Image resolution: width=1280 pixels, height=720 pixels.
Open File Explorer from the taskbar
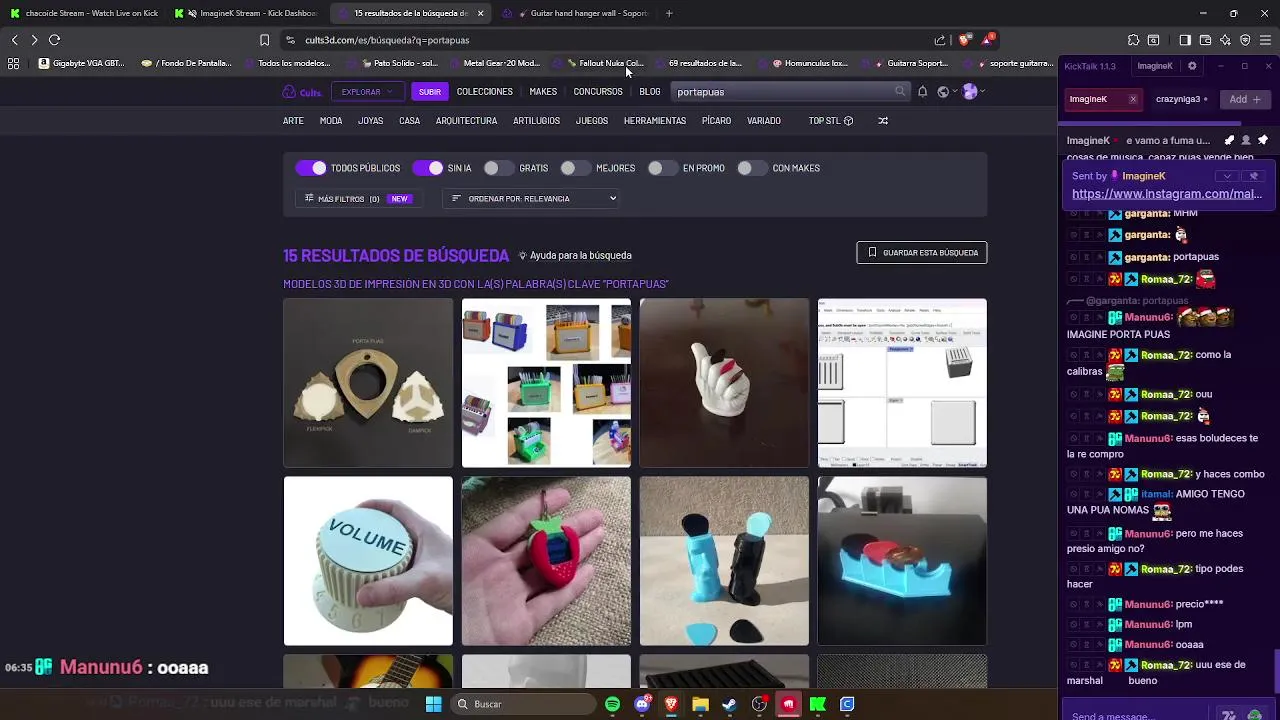[700, 704]
